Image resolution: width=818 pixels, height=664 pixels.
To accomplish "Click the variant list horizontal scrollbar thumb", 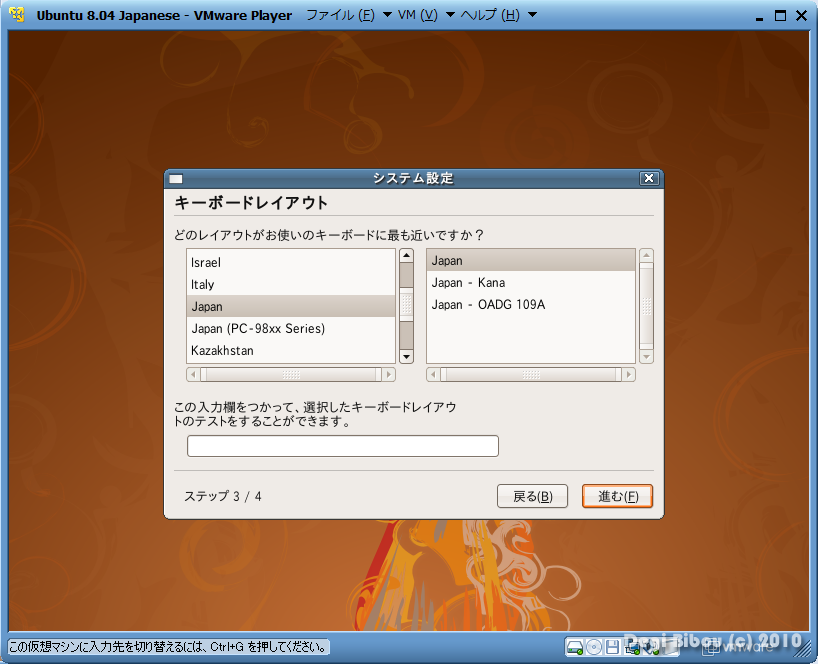I will (x=531, y=374).
